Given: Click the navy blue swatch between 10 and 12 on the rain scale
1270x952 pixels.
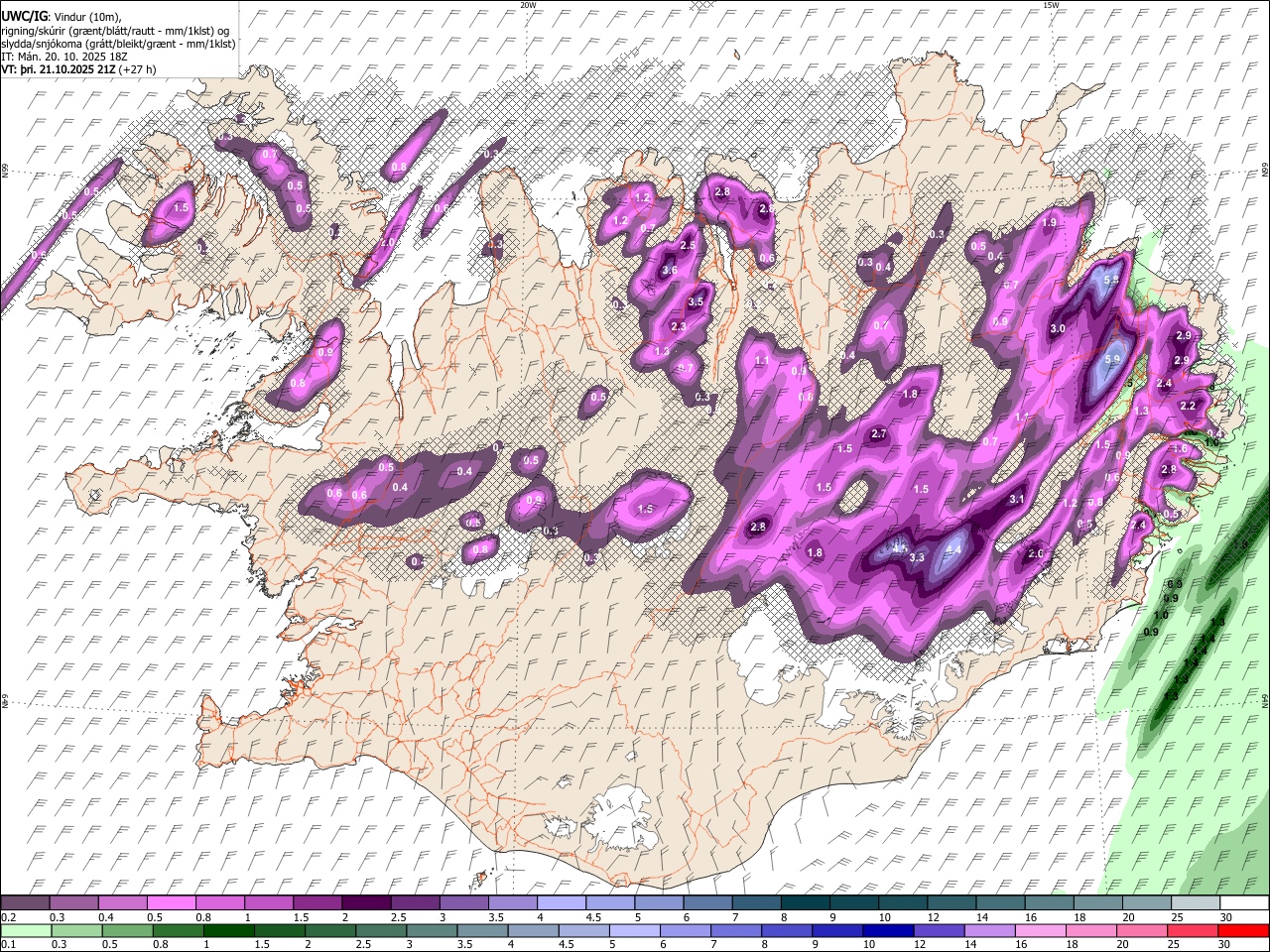Looking at the screenshot, I should tap(887, 930).
